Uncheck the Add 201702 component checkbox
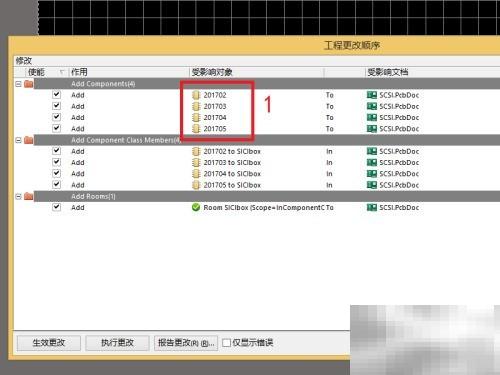The image size is (500, 375). [57, 95]
